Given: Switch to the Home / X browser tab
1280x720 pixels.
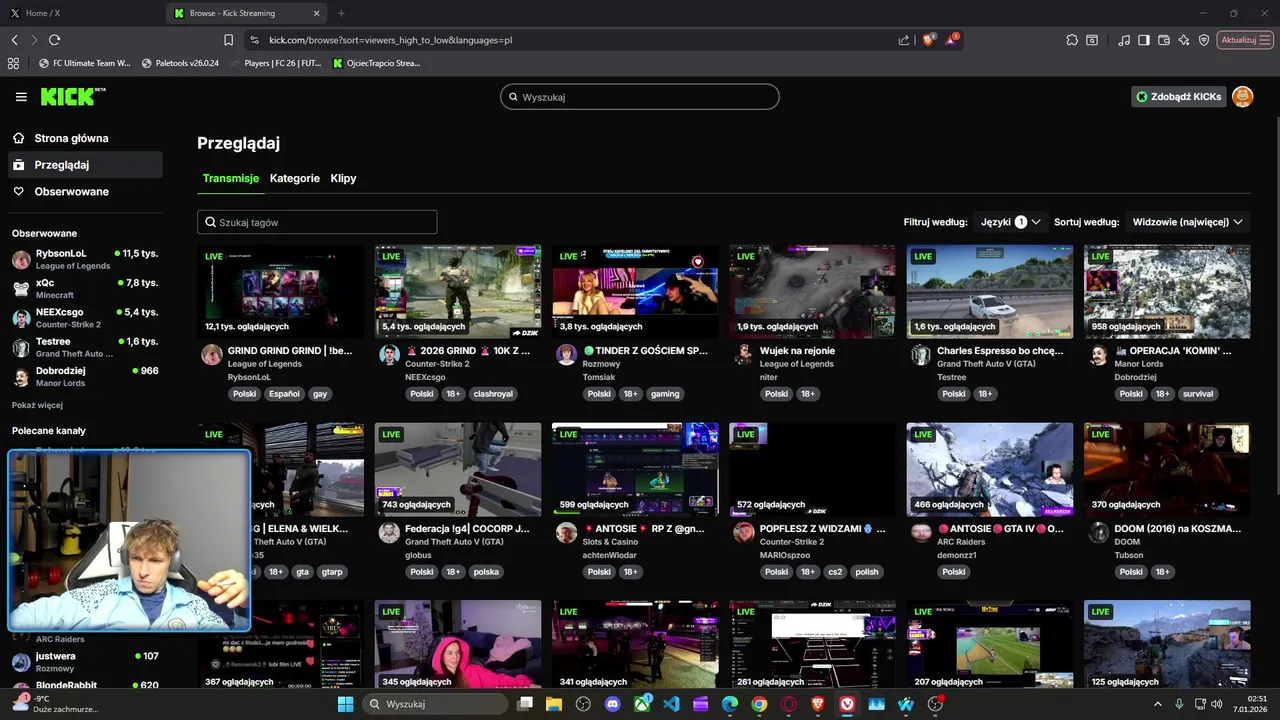Looking at the screenshot, I should [82, 13].
